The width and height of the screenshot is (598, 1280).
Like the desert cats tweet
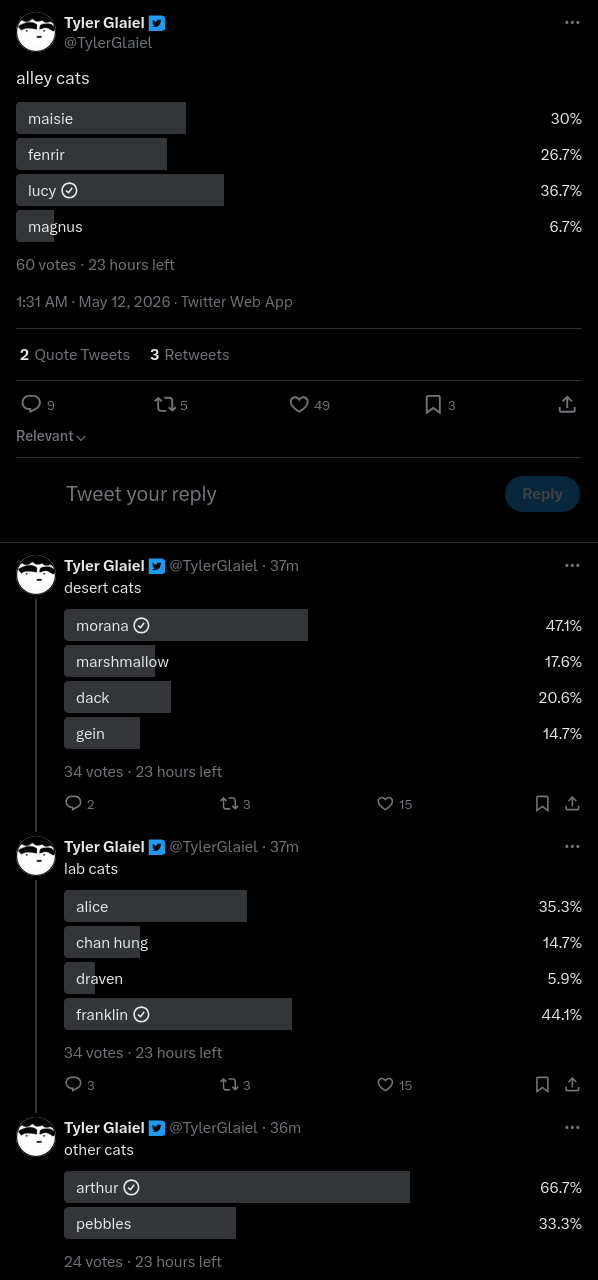pos(385,803)
